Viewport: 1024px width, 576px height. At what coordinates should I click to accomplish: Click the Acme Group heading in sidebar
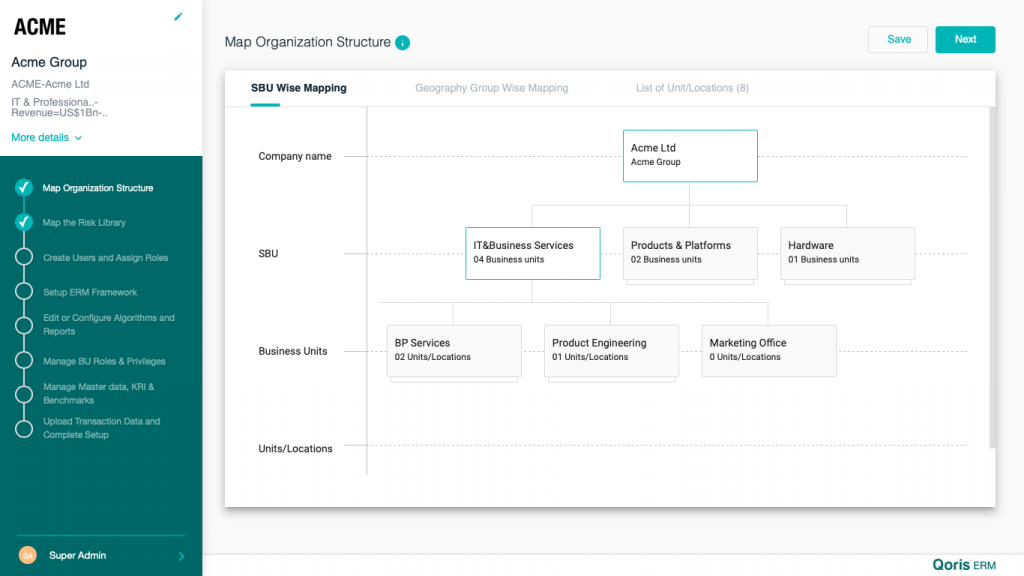click(x=49, y=62)
